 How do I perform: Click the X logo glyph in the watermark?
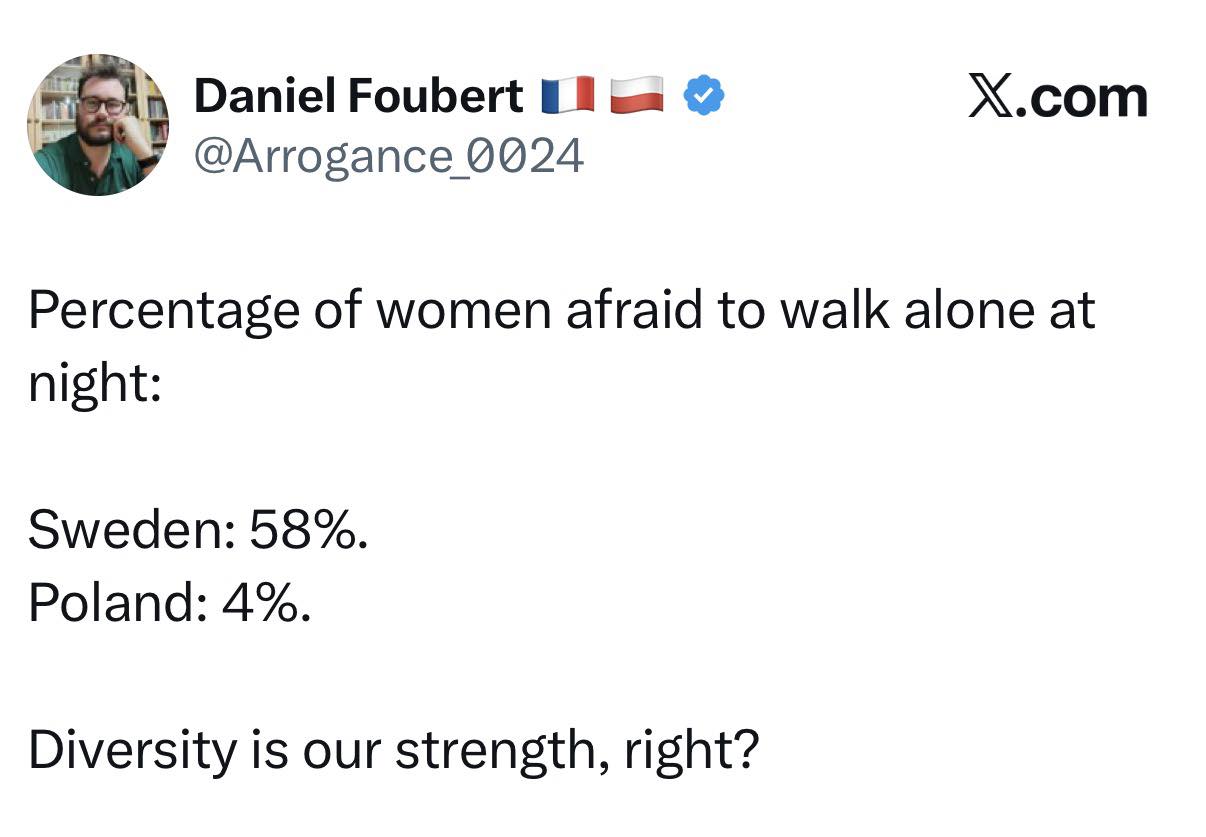click(989, 97)
